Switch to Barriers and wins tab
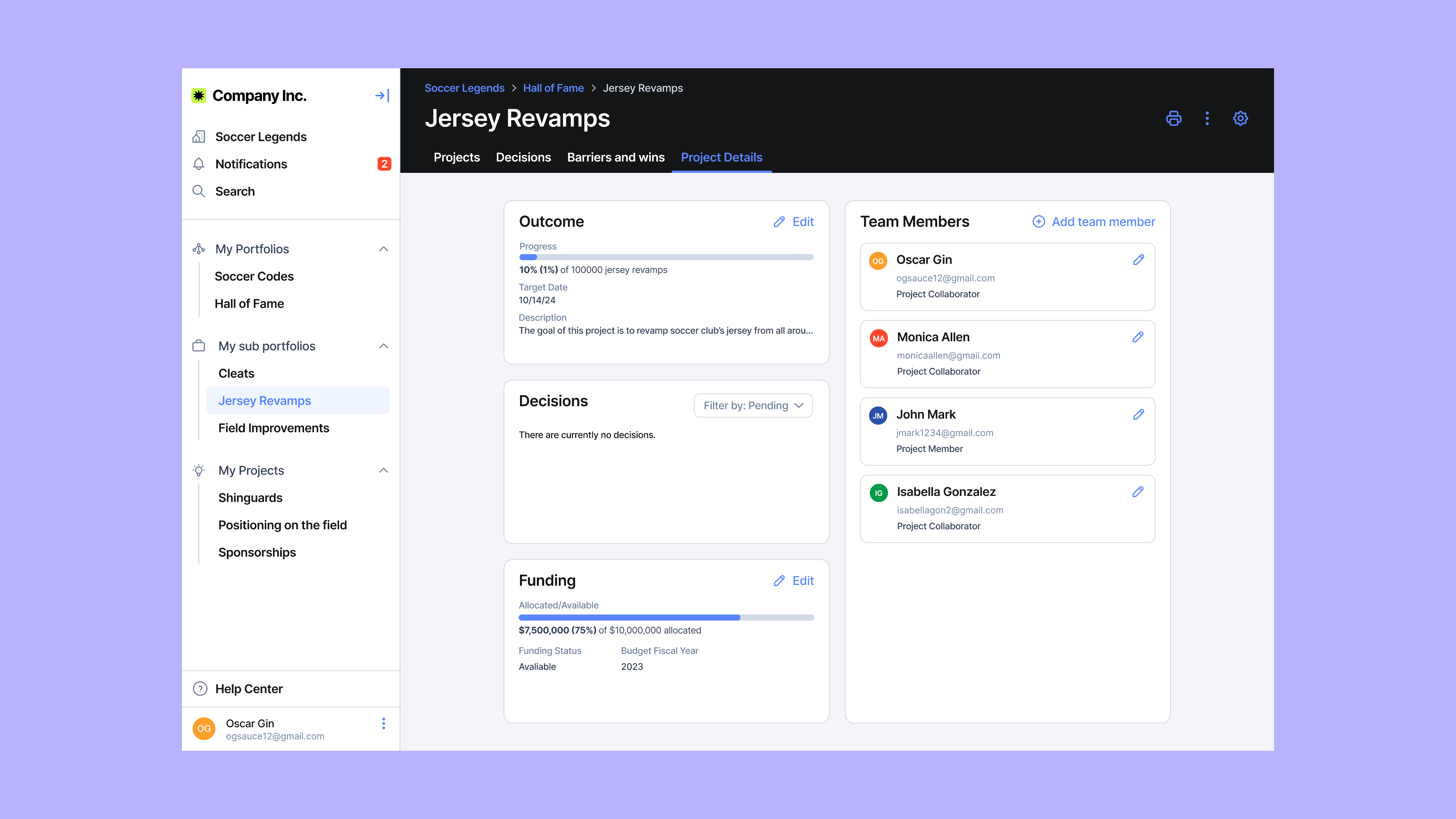Screen dimensions: 1456x819 (616, 157)
